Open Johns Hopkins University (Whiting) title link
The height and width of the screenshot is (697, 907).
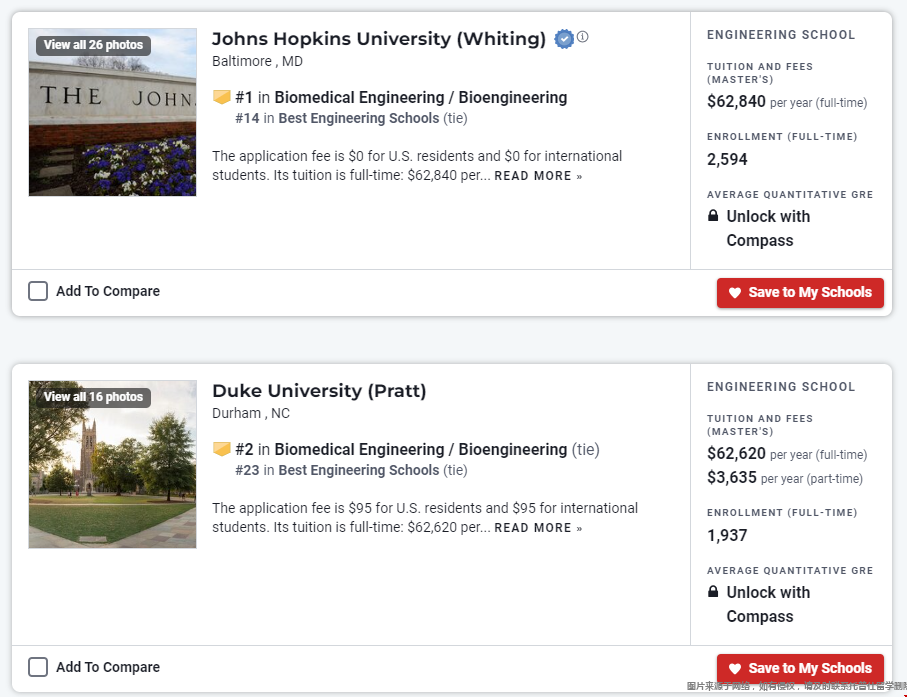(x=379, y=39)
